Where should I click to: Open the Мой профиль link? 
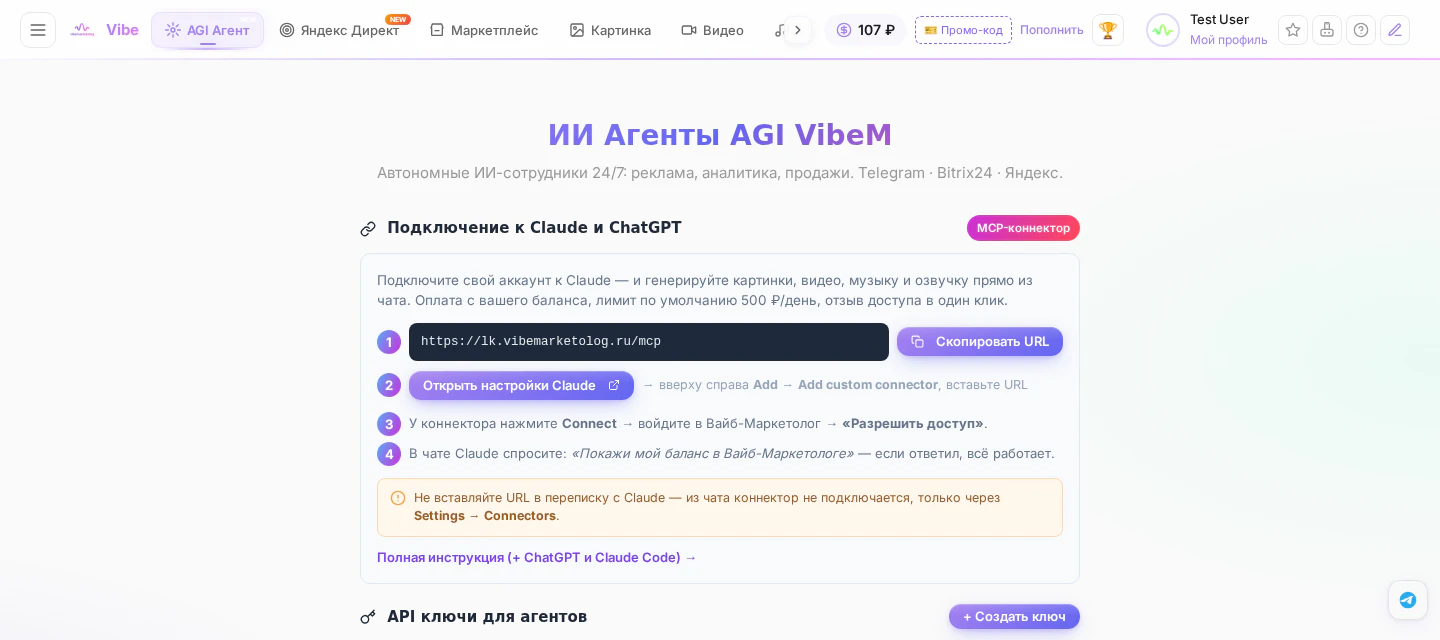coord(1228,40)
